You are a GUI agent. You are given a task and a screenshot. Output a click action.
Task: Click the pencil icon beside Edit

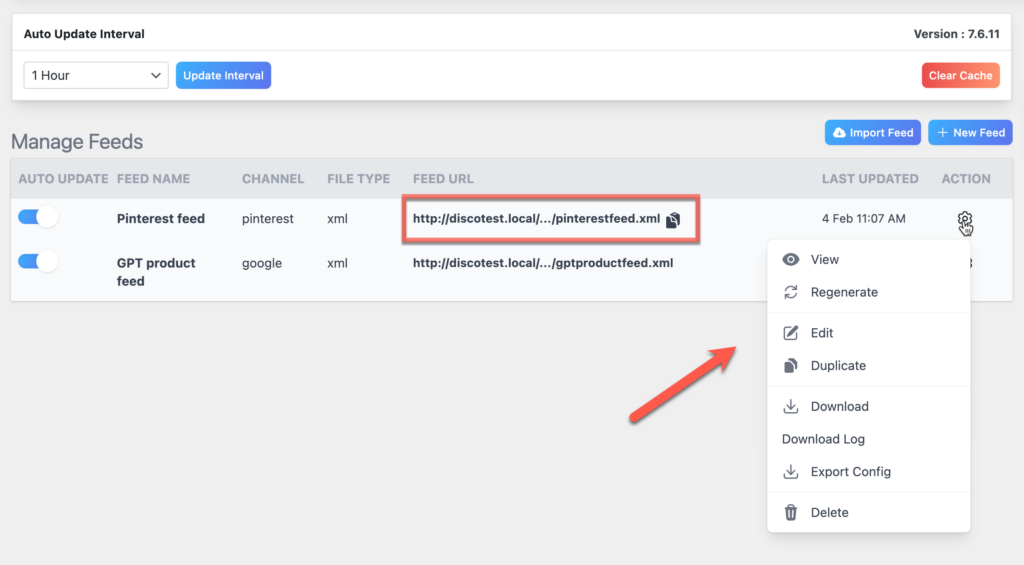(x=790, y=332)
